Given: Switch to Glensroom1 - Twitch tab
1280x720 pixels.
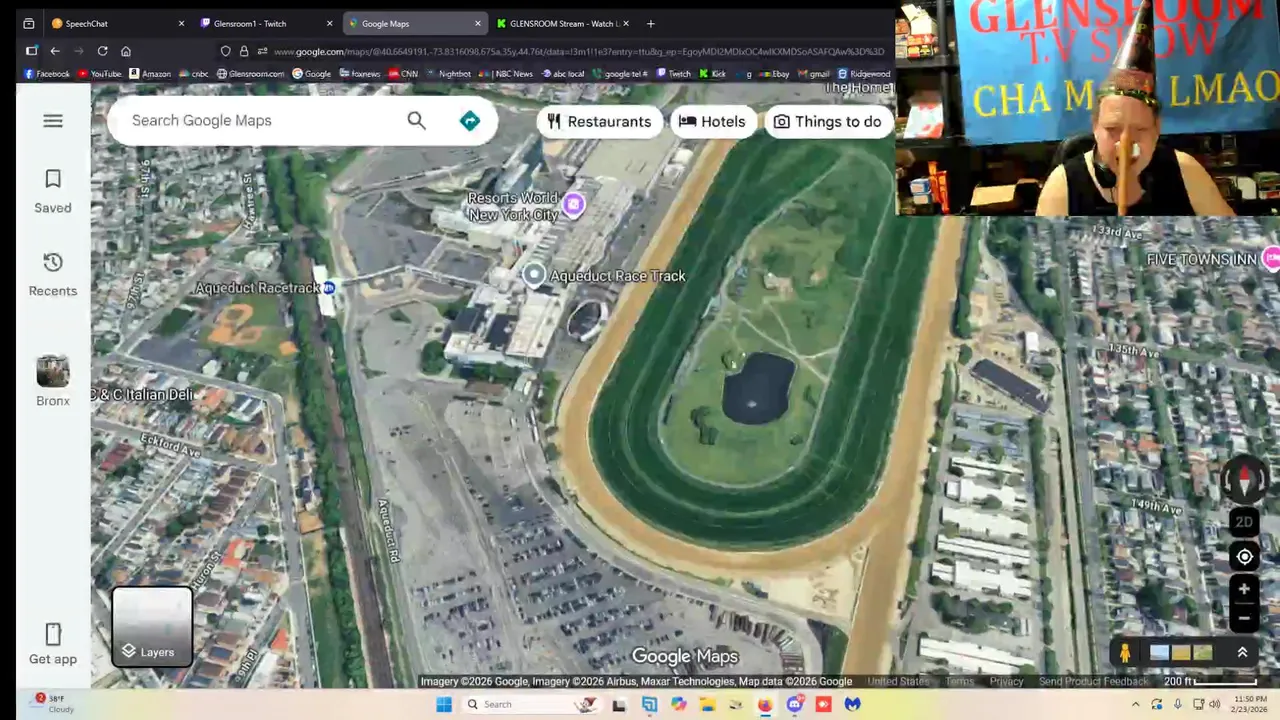Looking at the screenshot, I should click(x=266, y=23).
